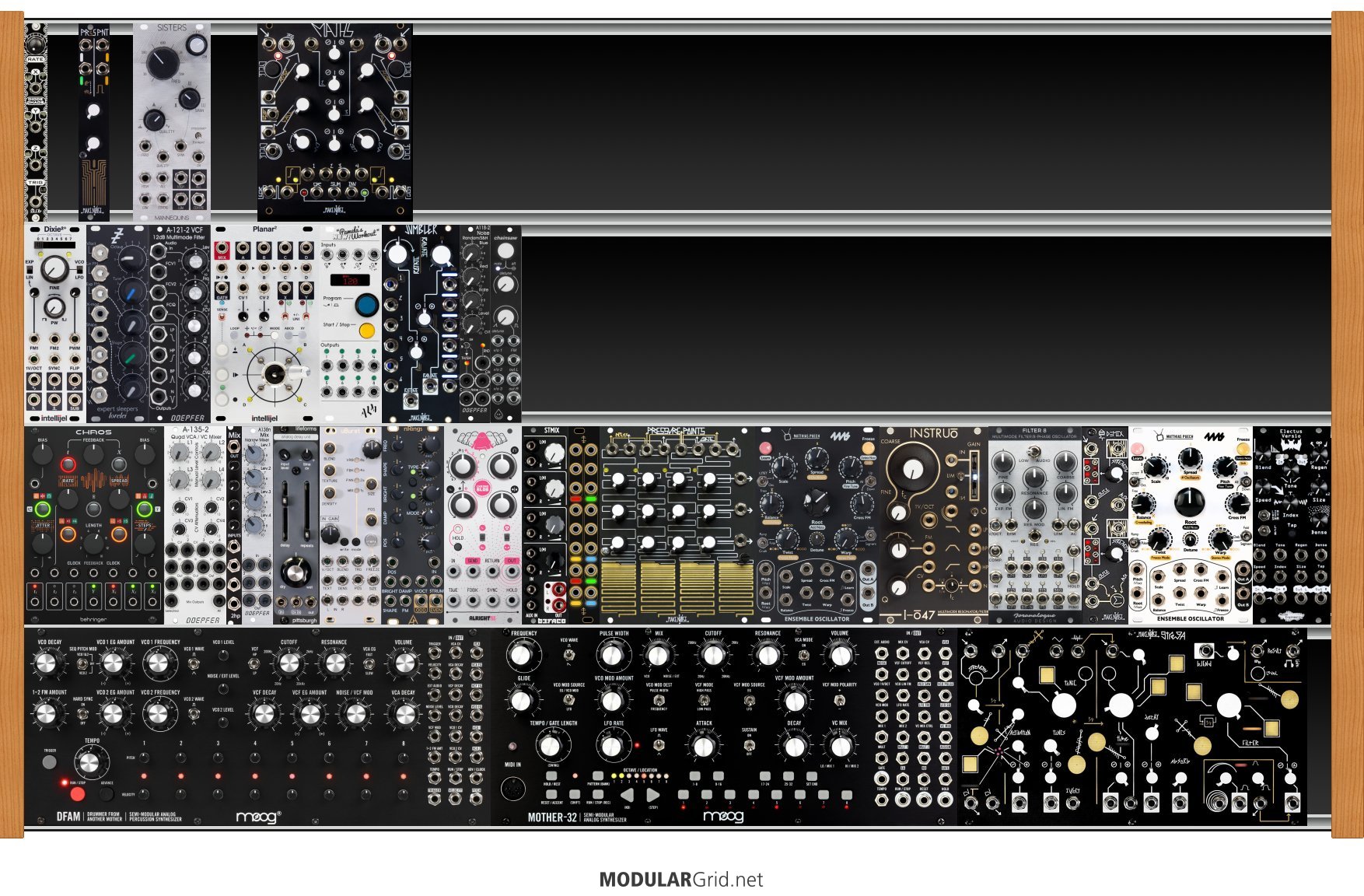Click the DFAM red Run/Stop button
The width and height of the screenshot is (1364, 896).
(77, 794)
